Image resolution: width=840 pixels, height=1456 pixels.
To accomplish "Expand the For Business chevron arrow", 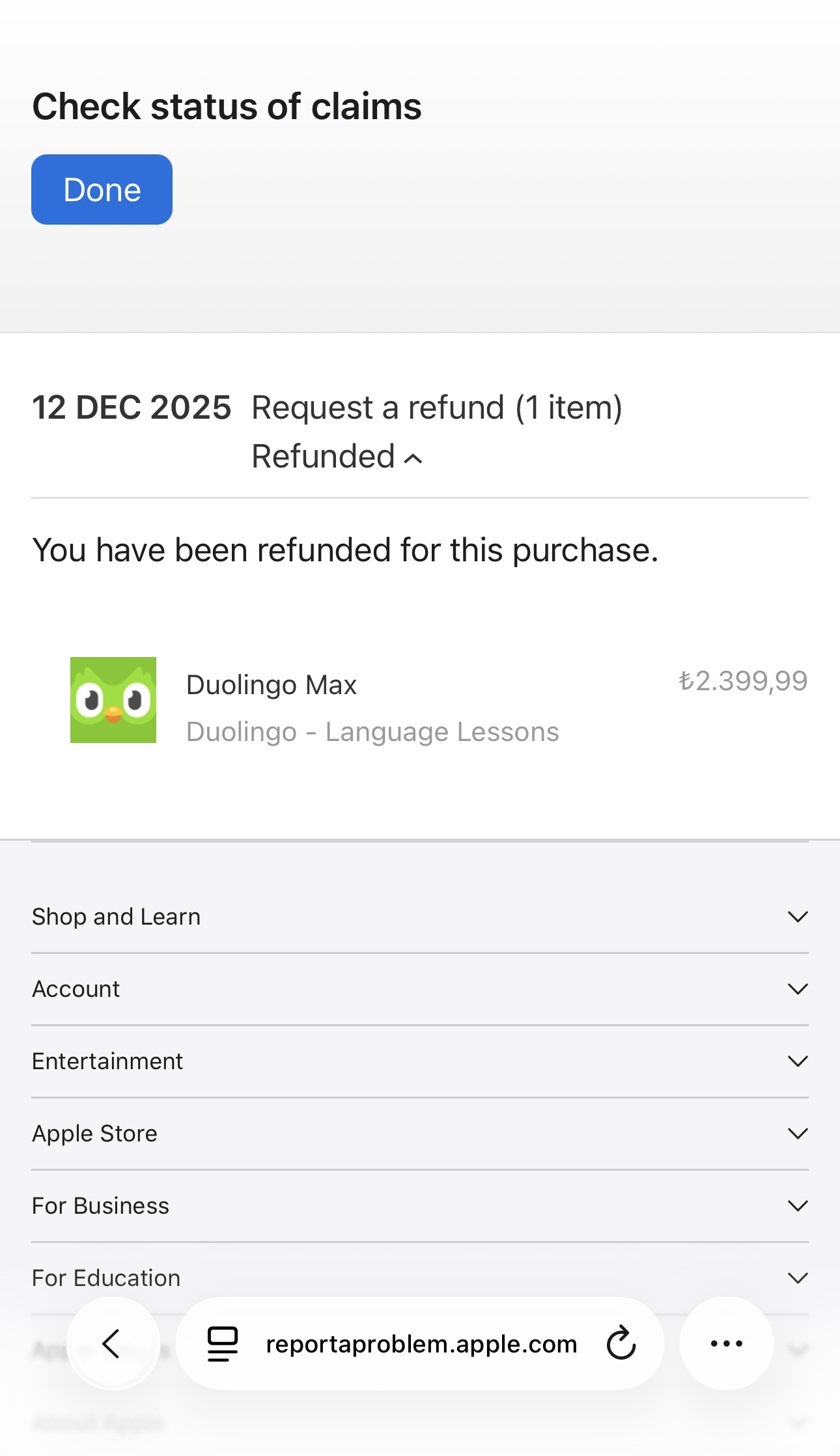I will click(798, 1206).
